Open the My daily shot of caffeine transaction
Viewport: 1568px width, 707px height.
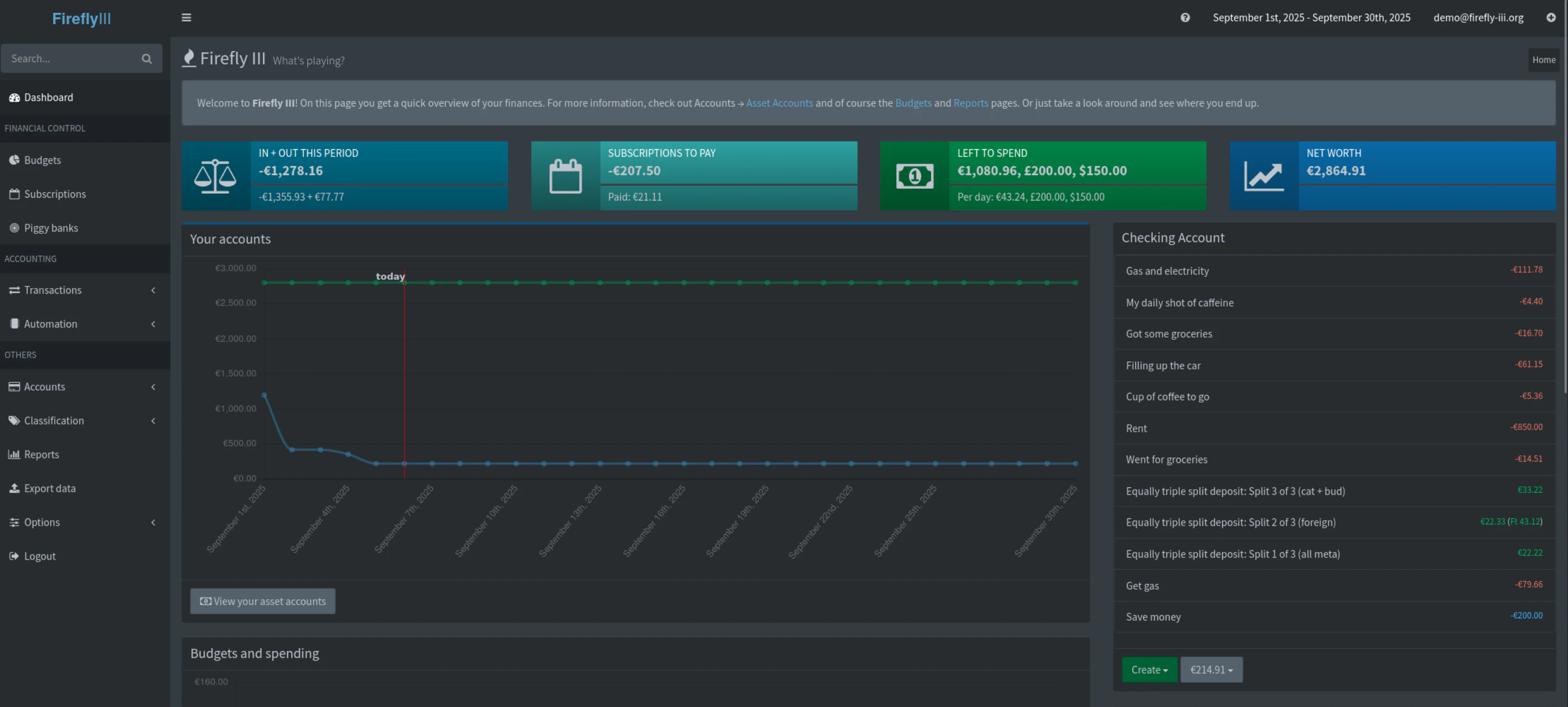click(x=1179, y=302)
